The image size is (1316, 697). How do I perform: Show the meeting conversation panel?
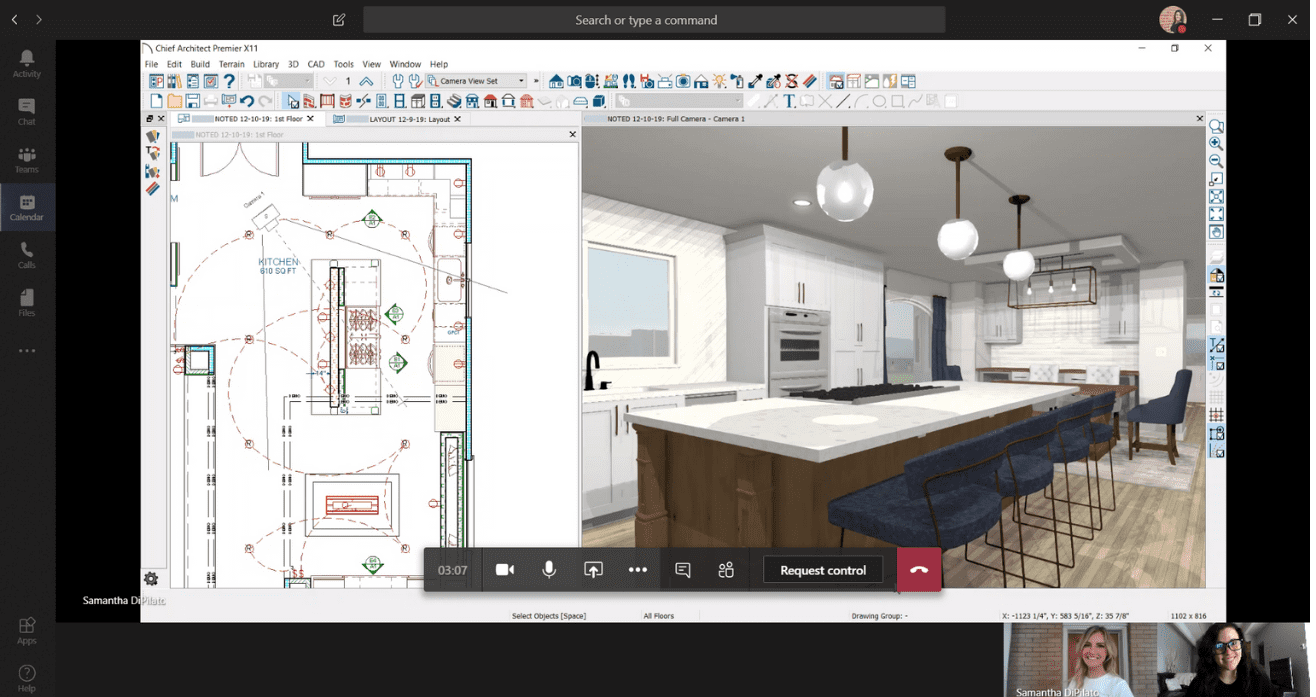point(683,570)
